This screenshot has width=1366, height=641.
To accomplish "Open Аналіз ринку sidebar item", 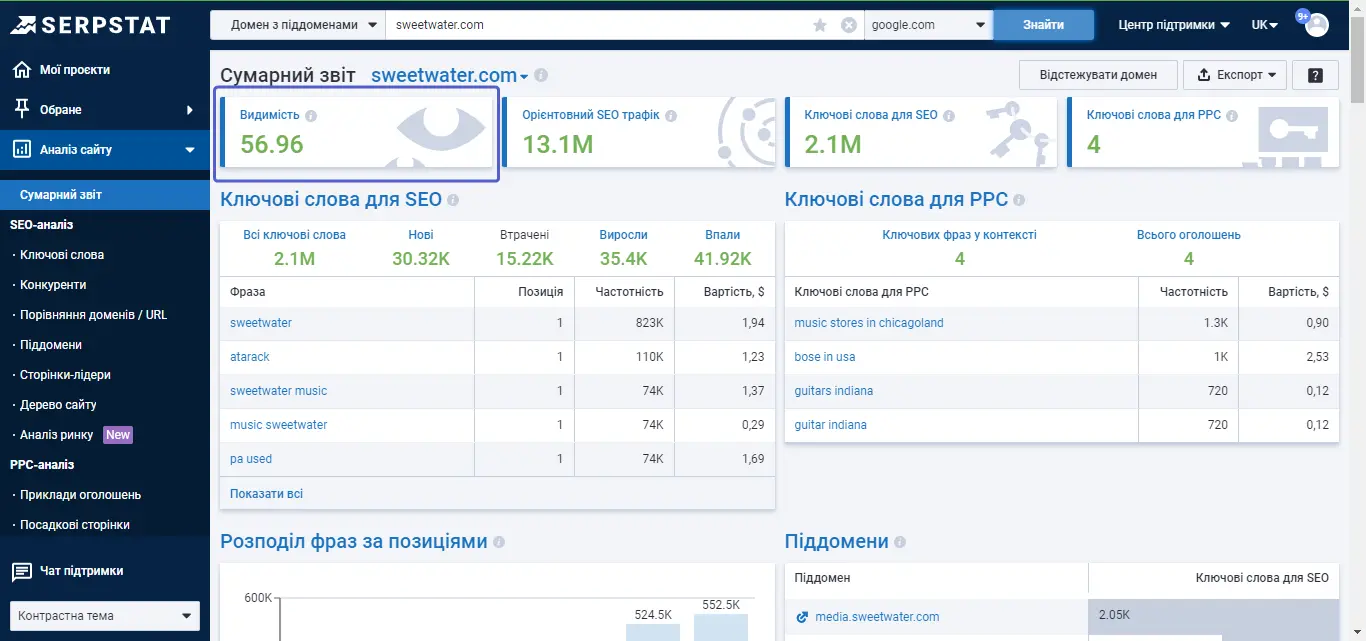I will 57,435.
